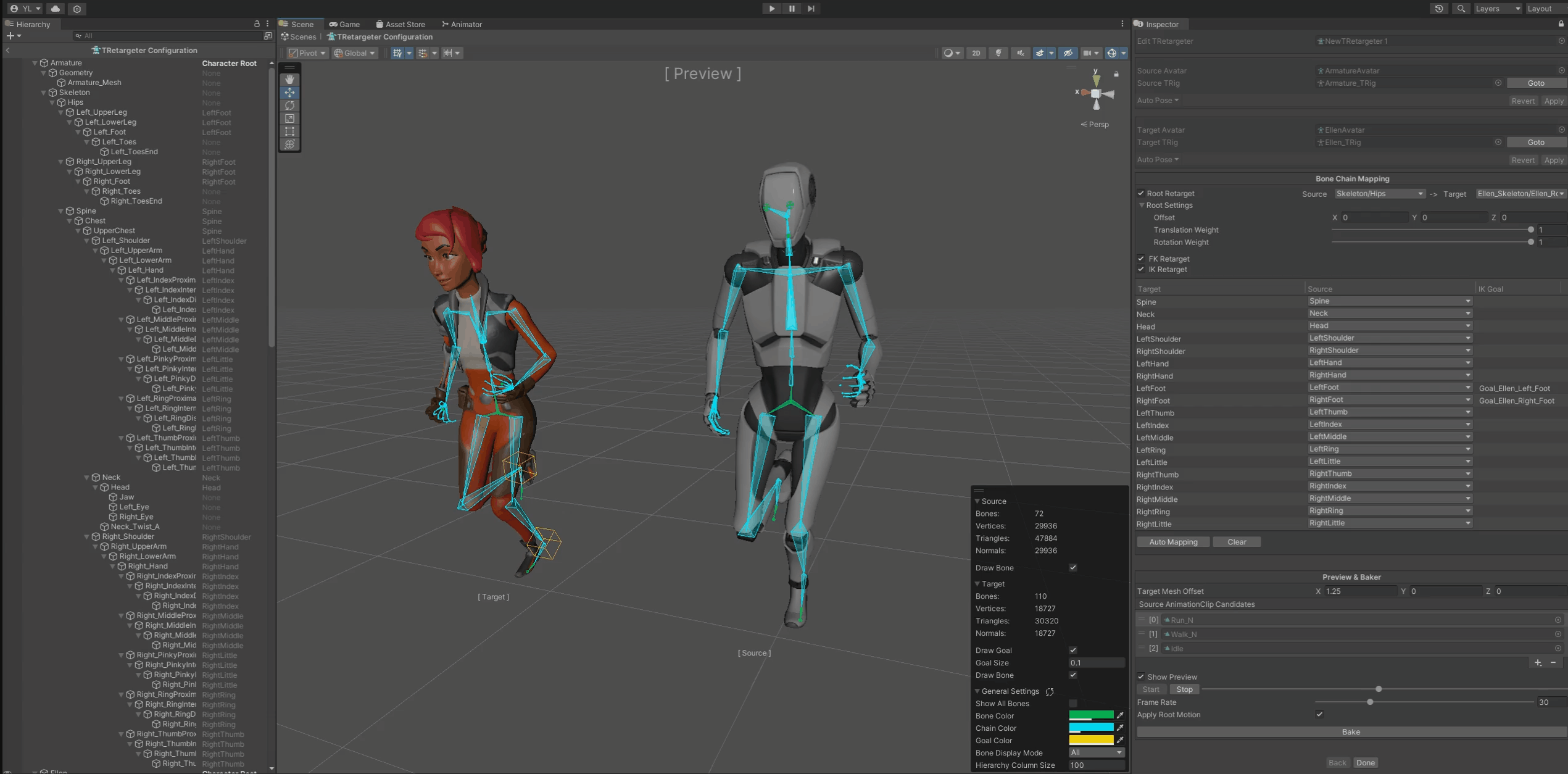Click the Goal Color yellow swatch
The height and width of the screenshot is (774, 1568).
click(x=1090, y=740)
